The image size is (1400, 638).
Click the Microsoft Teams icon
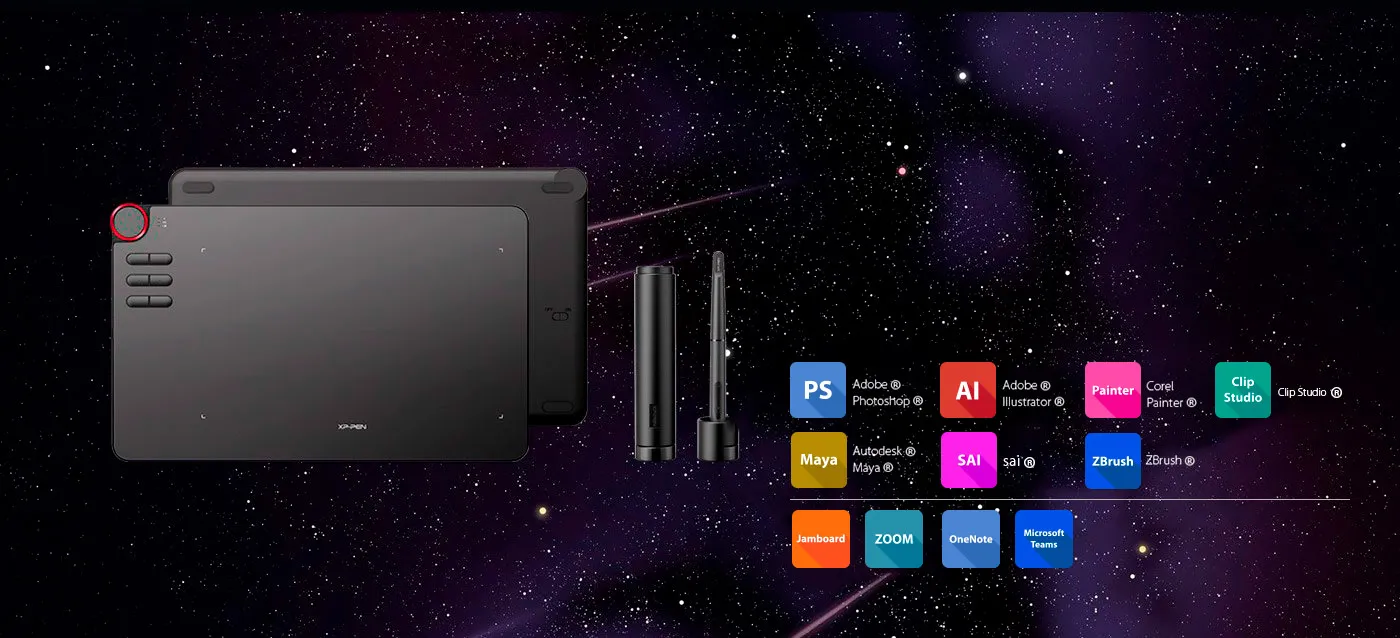1044,539
